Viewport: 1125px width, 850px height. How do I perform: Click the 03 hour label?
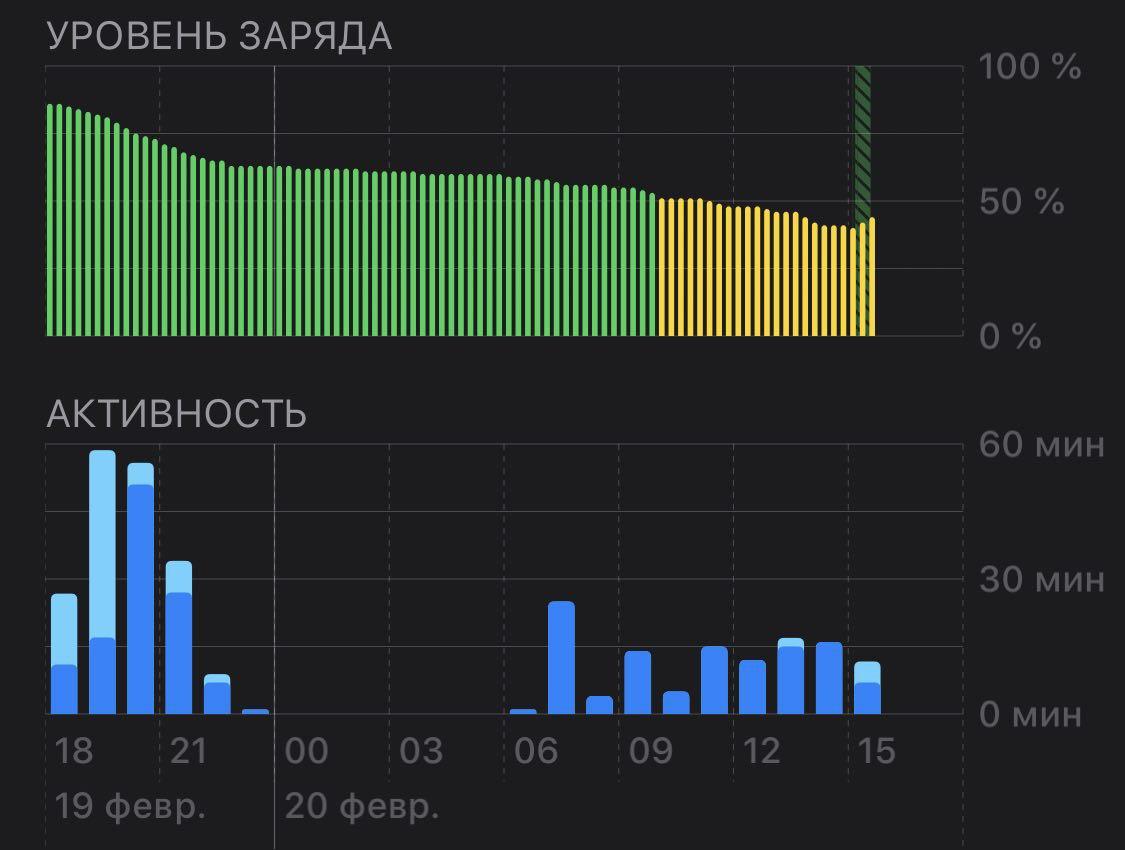pos(421,751)
